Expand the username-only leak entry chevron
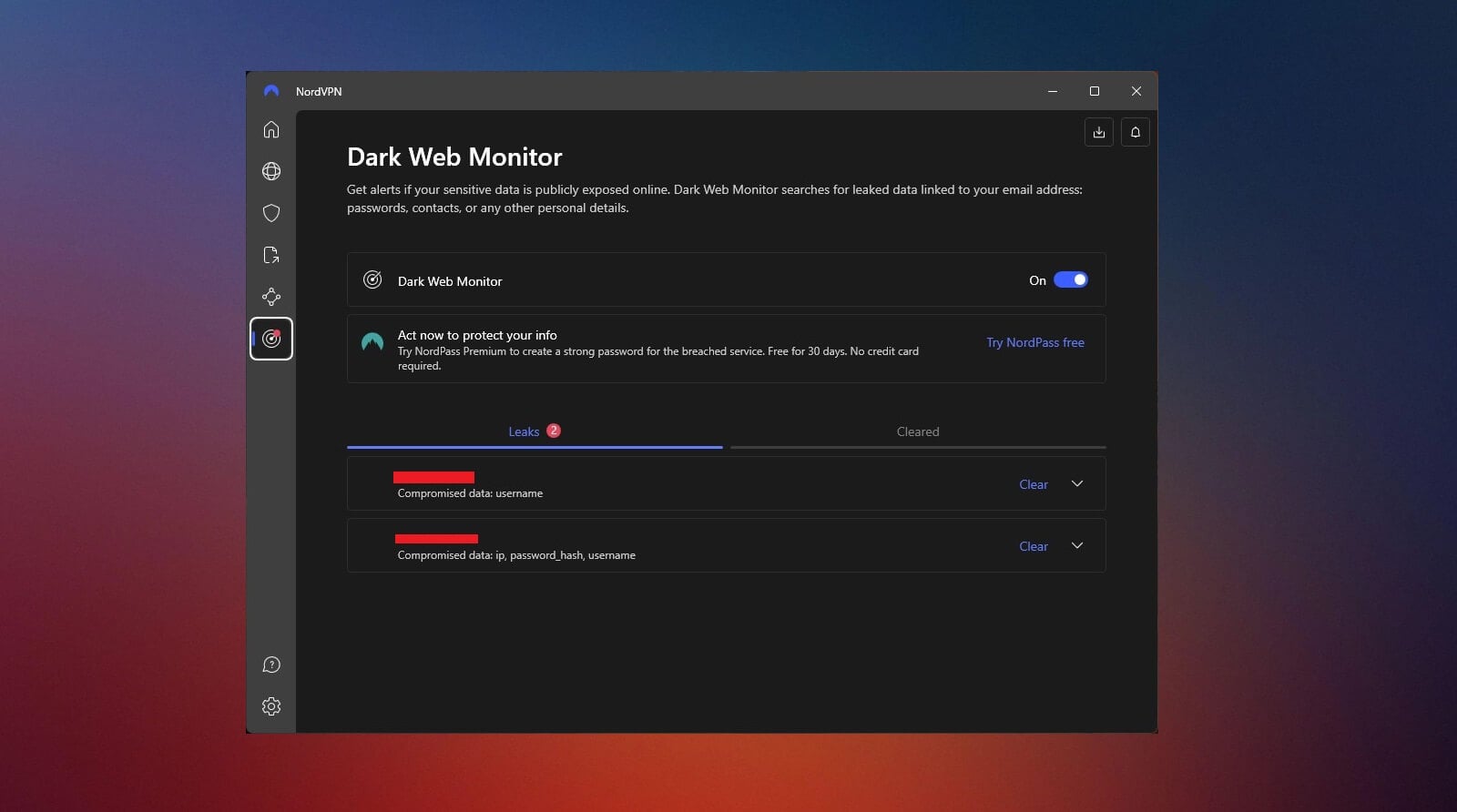This screenshot has width=1457, height=812. pyautogui.click(x=1077, y=484)
